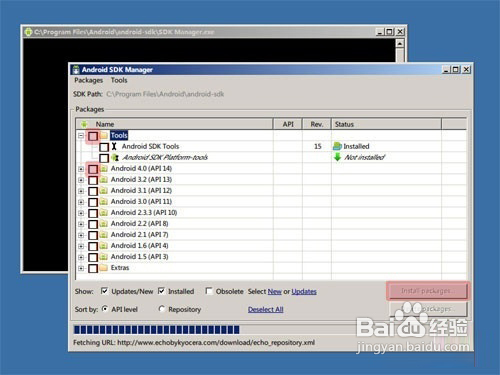Expand the Android 3.2 (API 13) node
Viewport: 500px width, 375px height.
click(81, 180)
